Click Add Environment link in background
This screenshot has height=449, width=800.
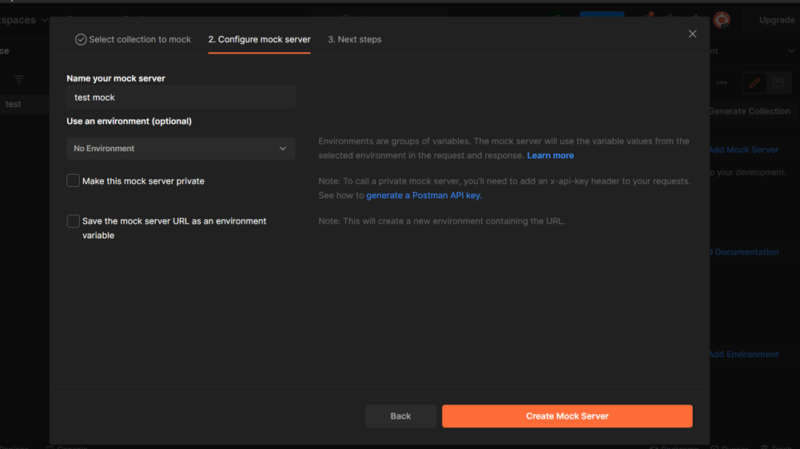744,354
